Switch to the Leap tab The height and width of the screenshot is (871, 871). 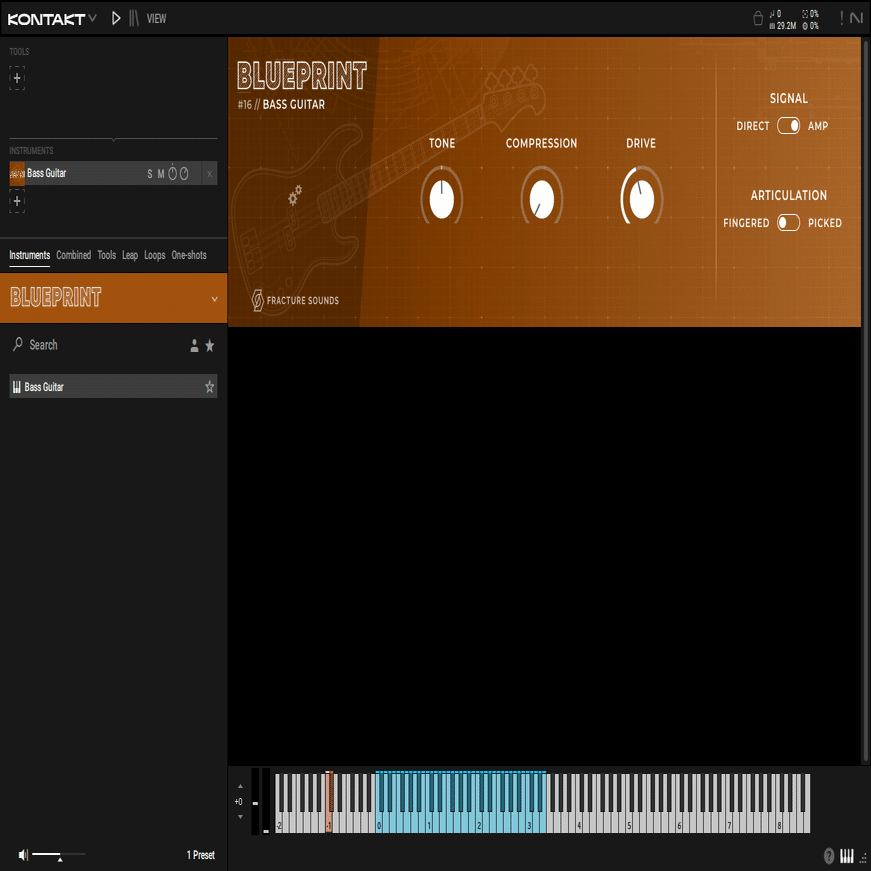[x=130, y=255]
